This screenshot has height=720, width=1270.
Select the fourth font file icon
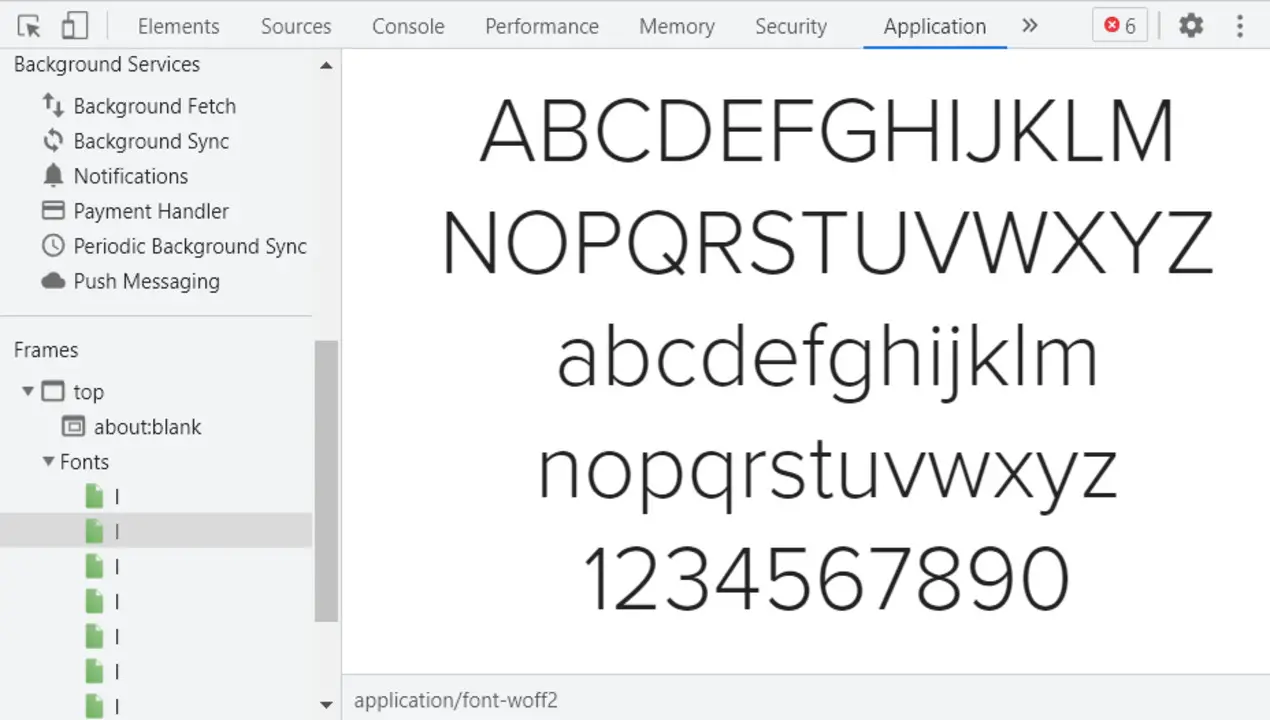click(94, 601)
